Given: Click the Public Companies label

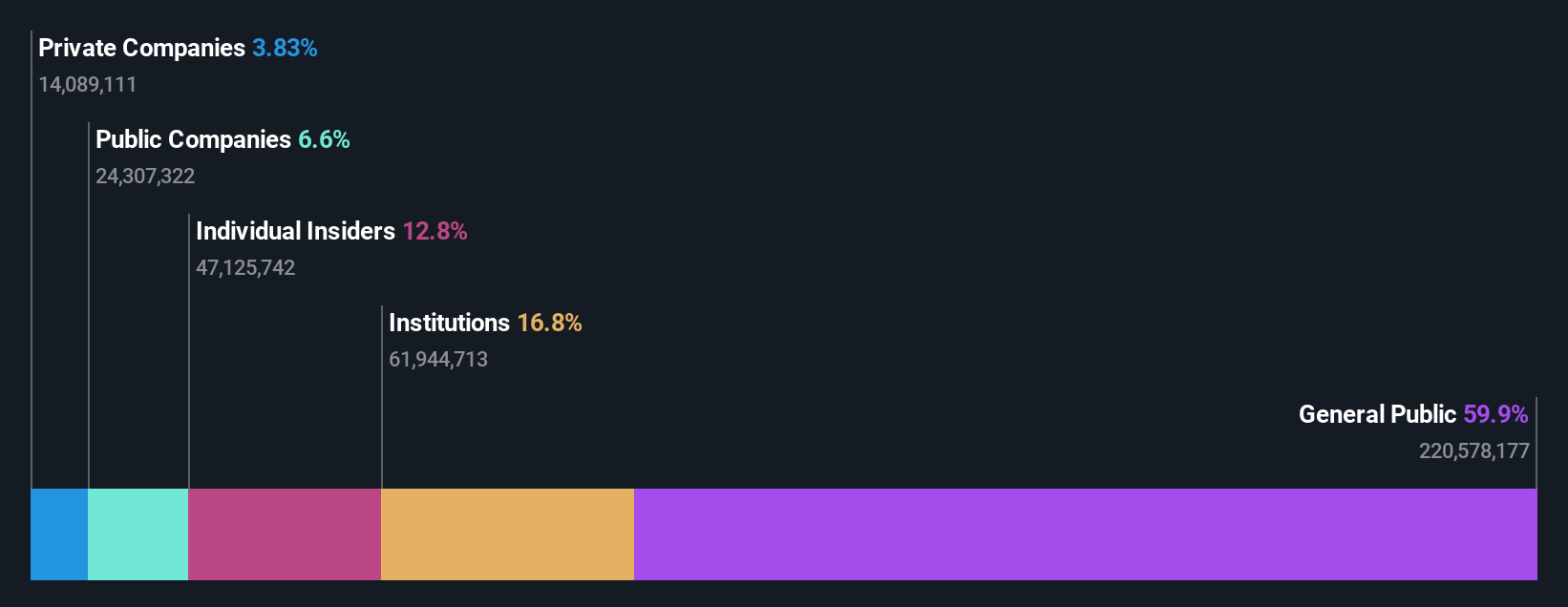Looking at the screenshot, I should [194, 140].
